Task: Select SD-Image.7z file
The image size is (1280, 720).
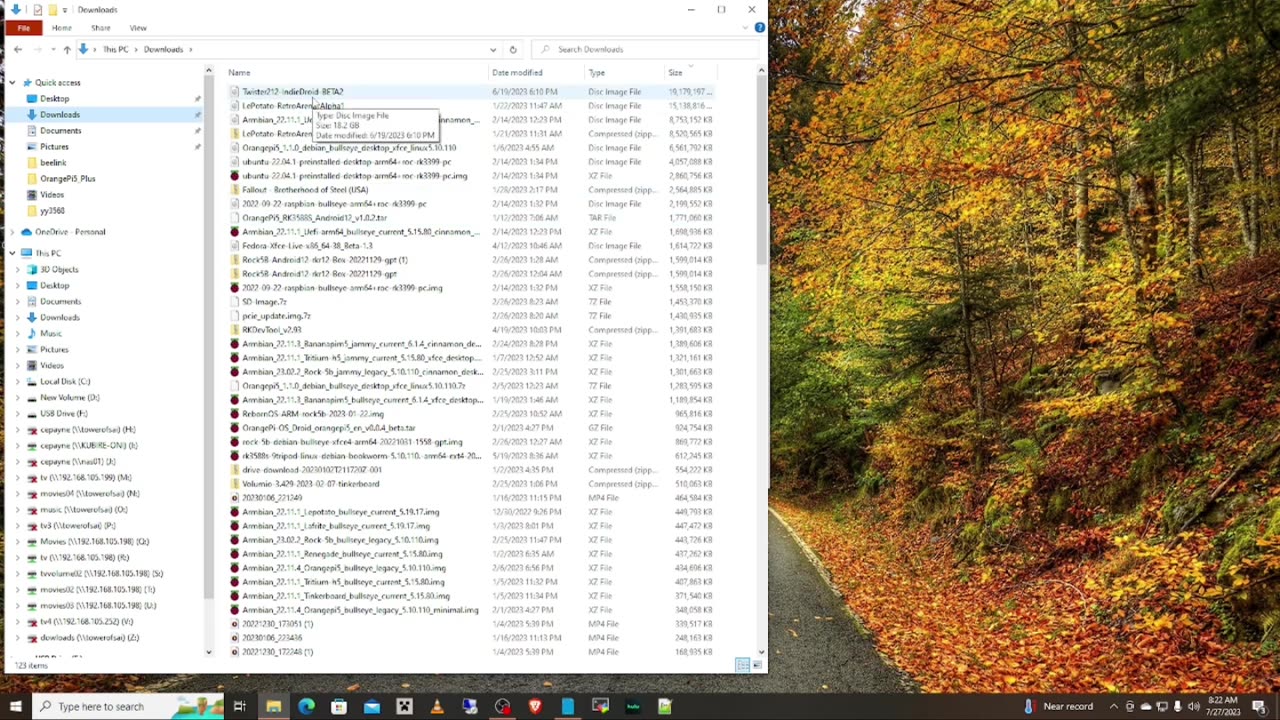Action: pos(264,301)
